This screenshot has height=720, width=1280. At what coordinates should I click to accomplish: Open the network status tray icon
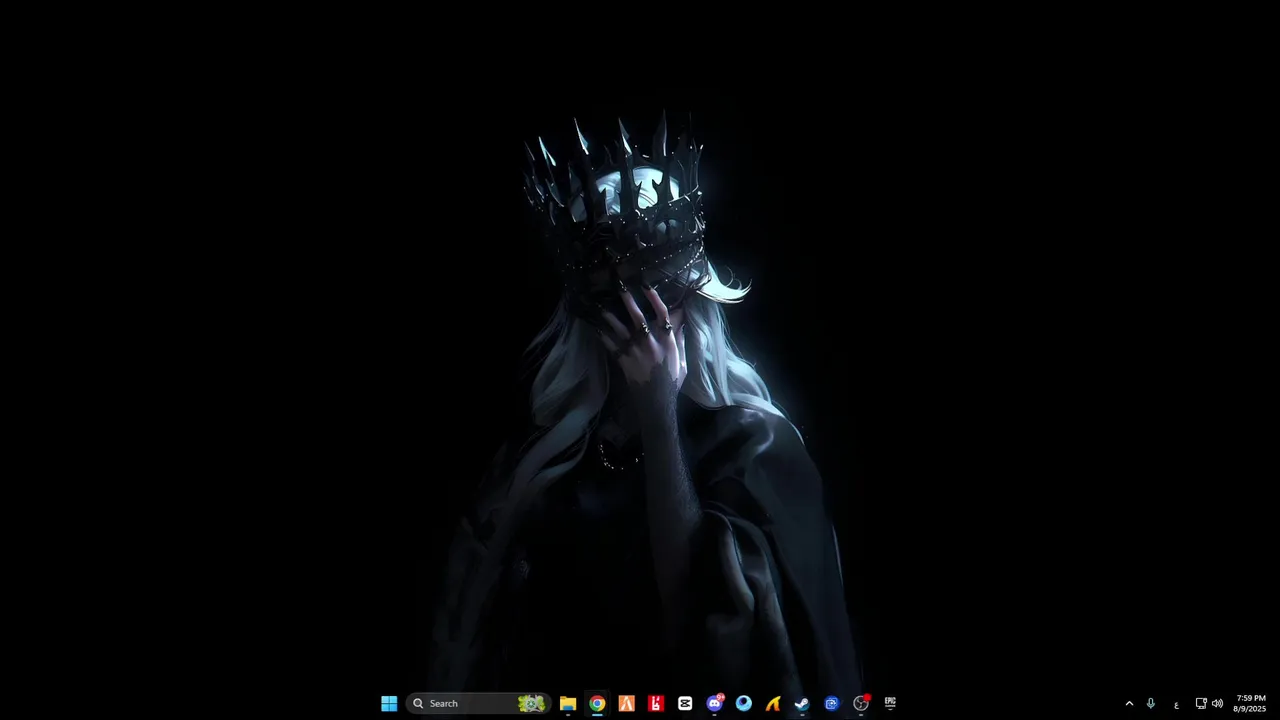(x=1201, y=703)
